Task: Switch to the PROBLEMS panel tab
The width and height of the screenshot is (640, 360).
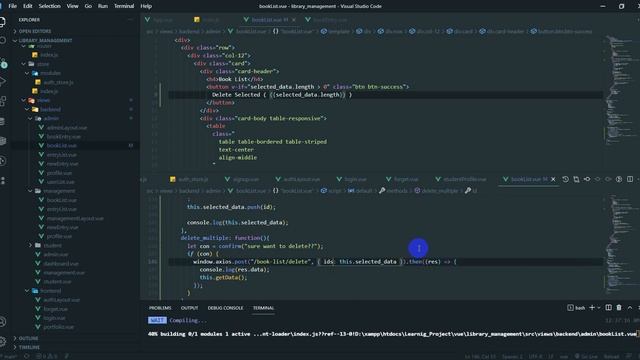Action: coord(160,308)
